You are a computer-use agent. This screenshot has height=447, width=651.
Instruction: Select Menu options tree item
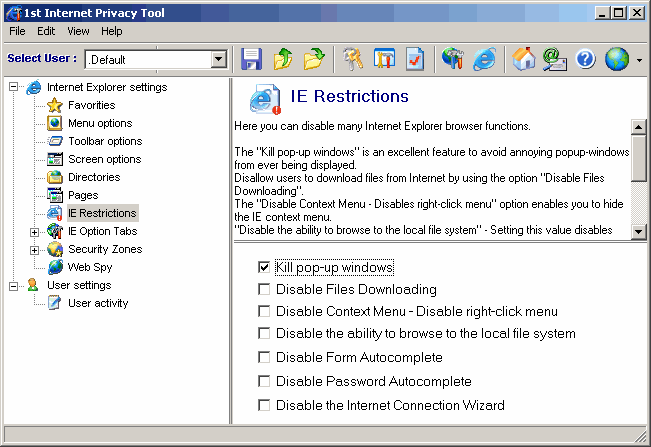pos(100,123)
